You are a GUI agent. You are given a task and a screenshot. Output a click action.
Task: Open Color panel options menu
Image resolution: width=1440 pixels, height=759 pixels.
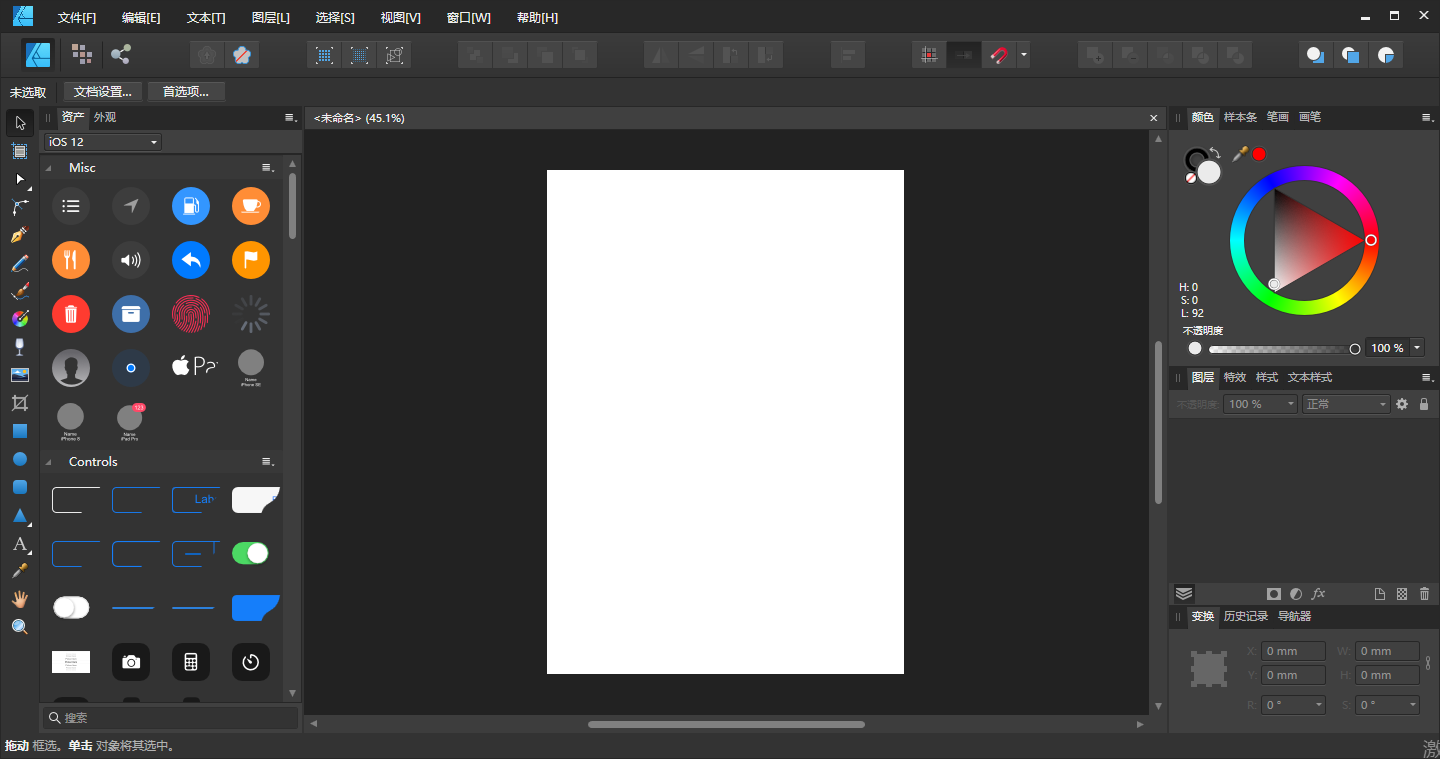click(1427, 118)
